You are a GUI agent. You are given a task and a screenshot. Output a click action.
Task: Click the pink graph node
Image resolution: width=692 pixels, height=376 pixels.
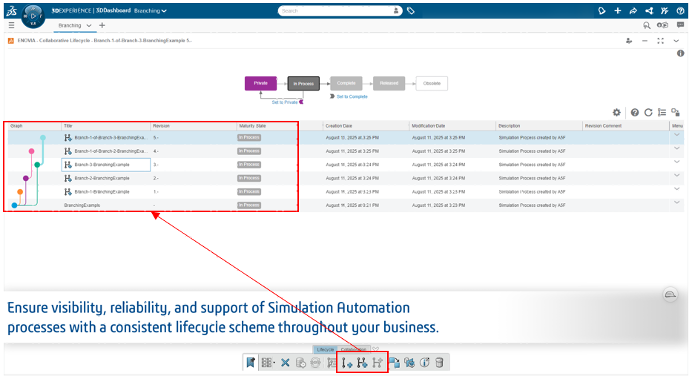[x=31, y=151]
